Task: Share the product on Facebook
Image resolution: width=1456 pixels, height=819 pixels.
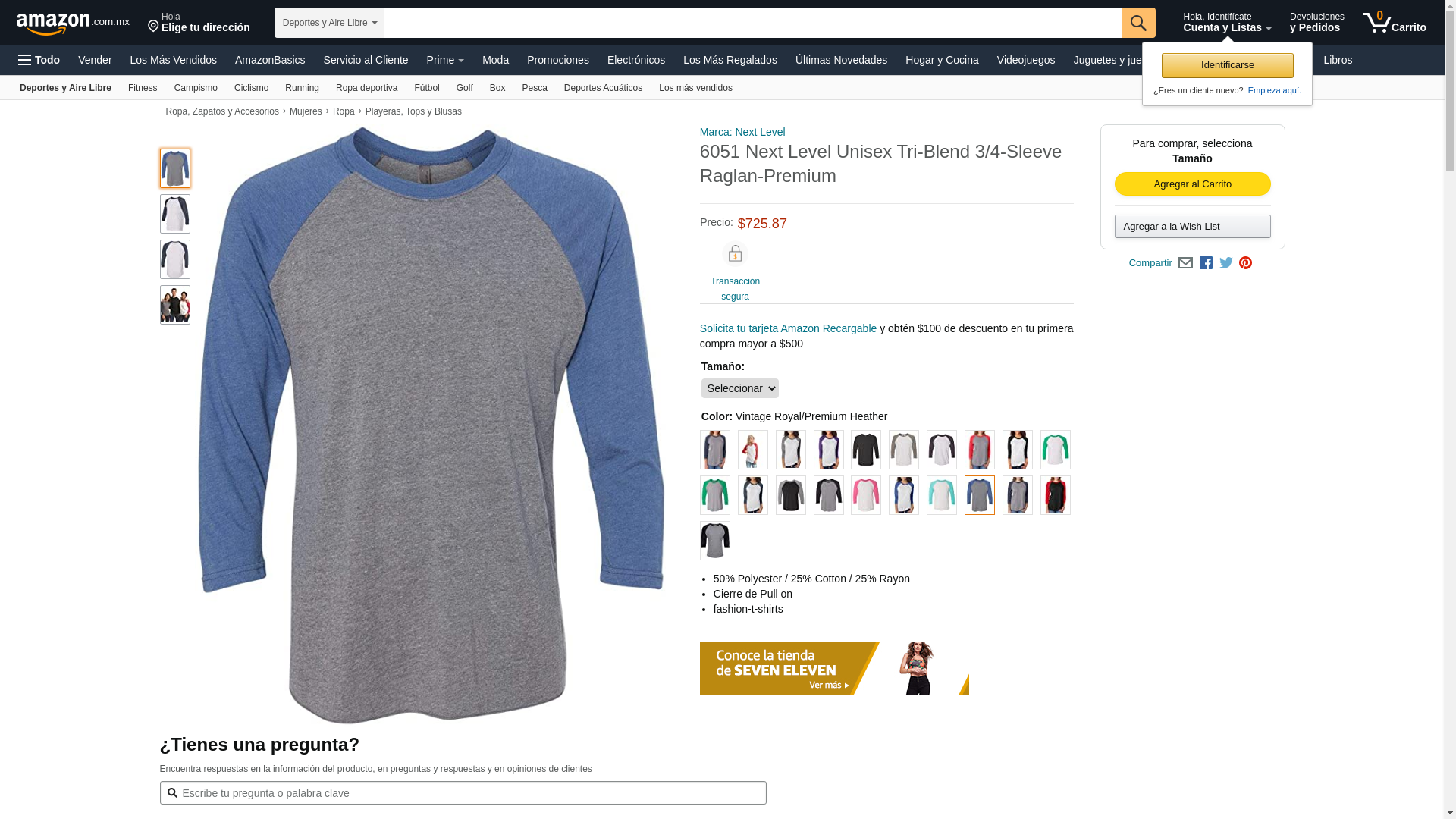Action: pos(1206,263)
